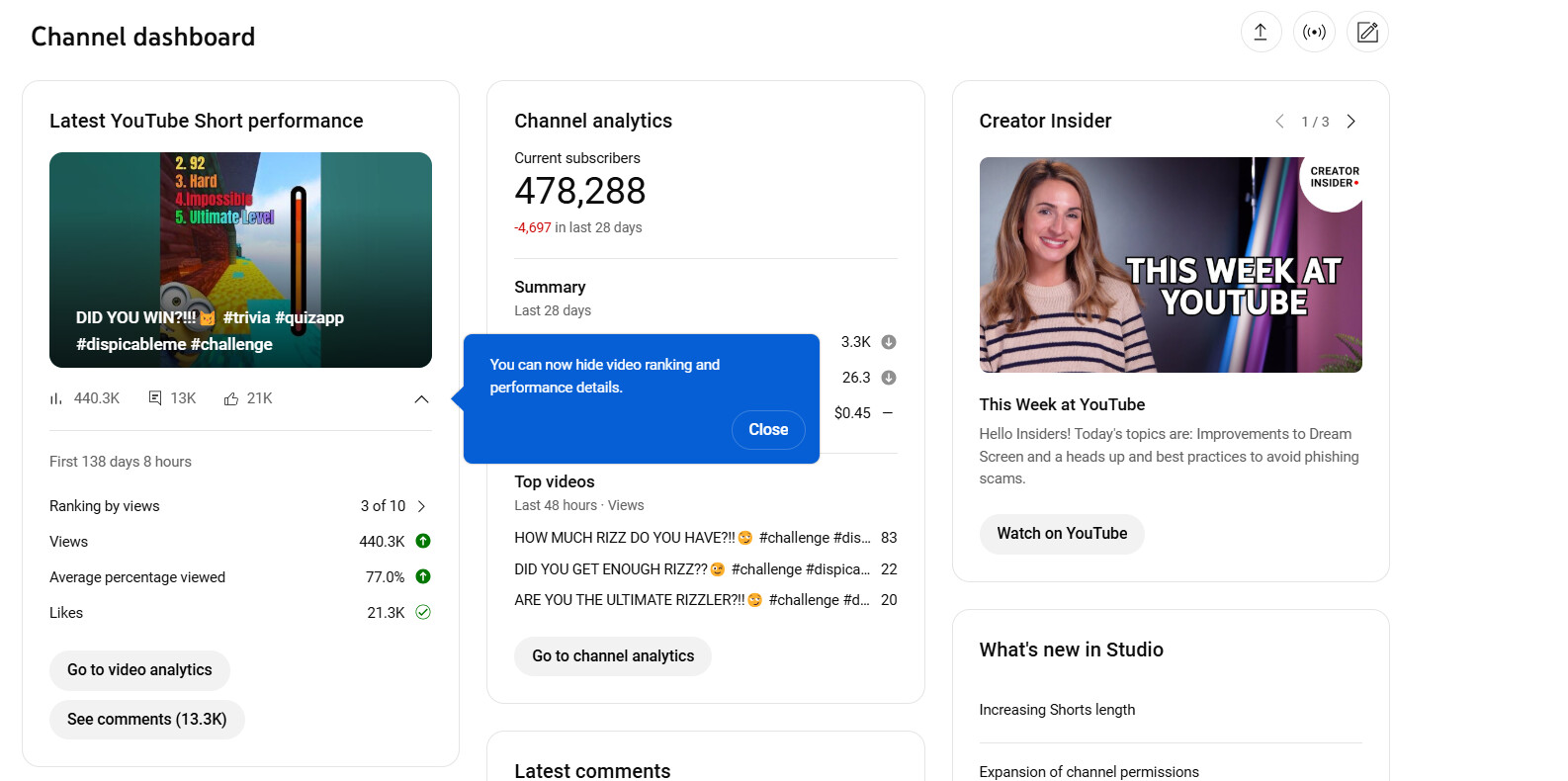Open HOW MUCH RIZZ DO YOU HAVE video
The width and height of the screenshot is (1568, 781).
pos(692,538)
